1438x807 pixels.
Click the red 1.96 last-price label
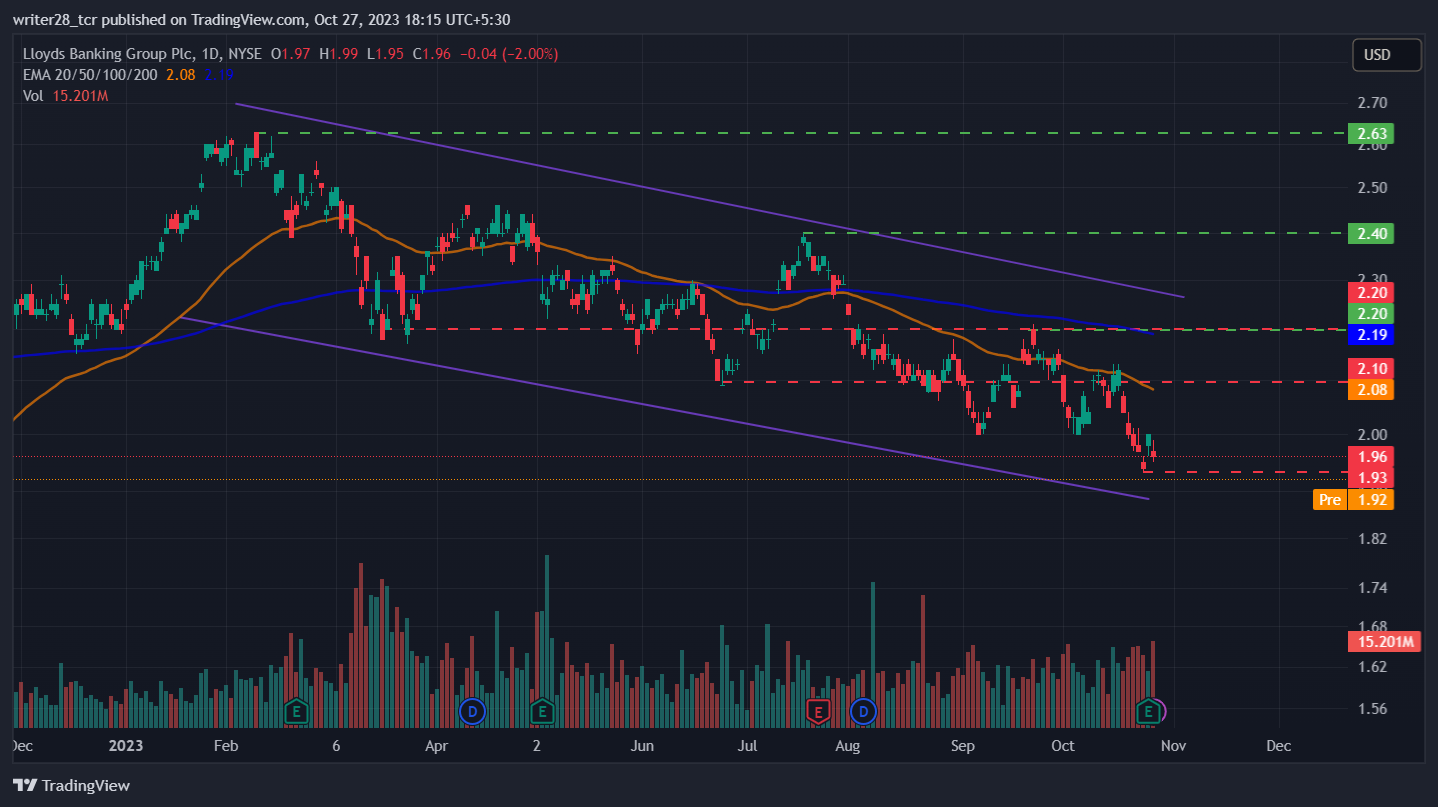pyautogui.click(x=1370, y=456)
